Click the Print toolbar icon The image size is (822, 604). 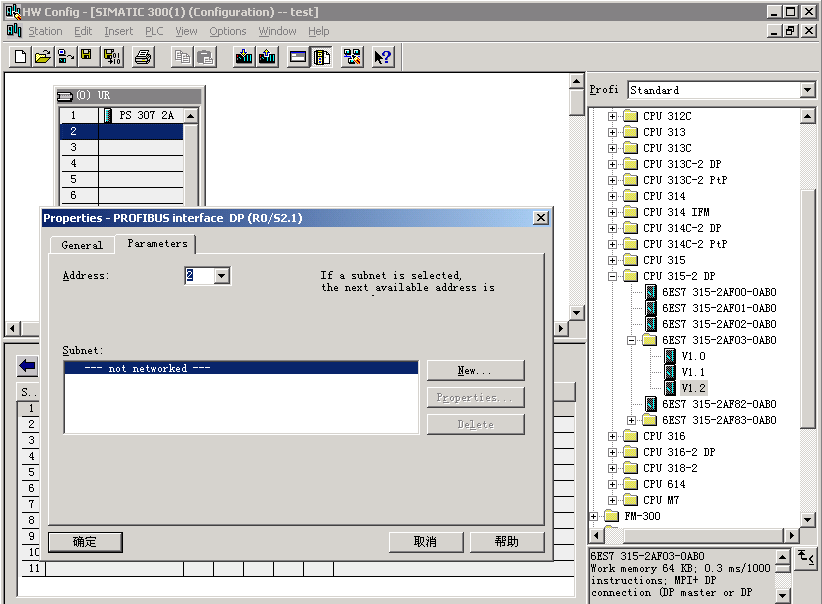(x=143, y=57)
